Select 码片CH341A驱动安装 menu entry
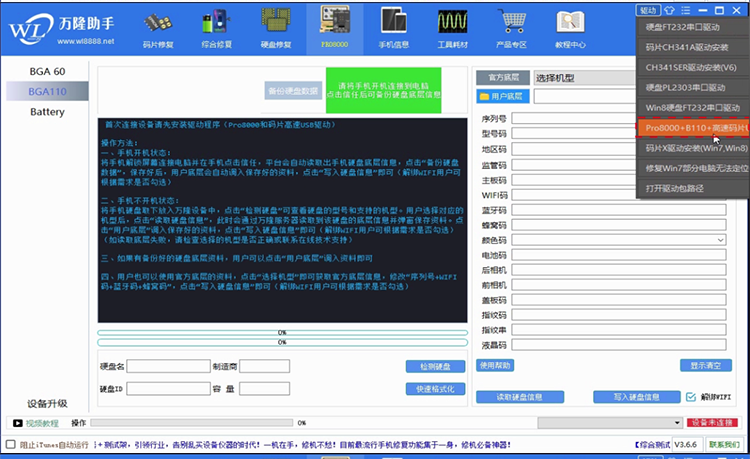 coord(693,47)
